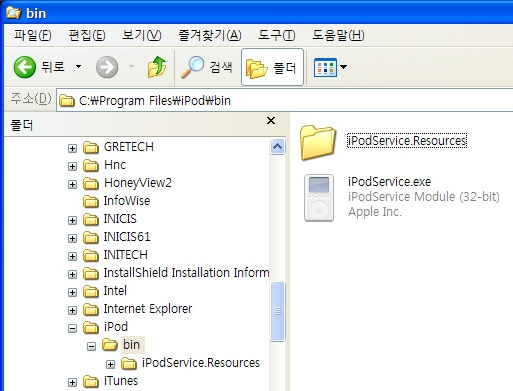This screenshot has width=513, height=391.
Task: Select the iTunes folder icon in tree
Action: pyautogui.click(x=91, y=381)
